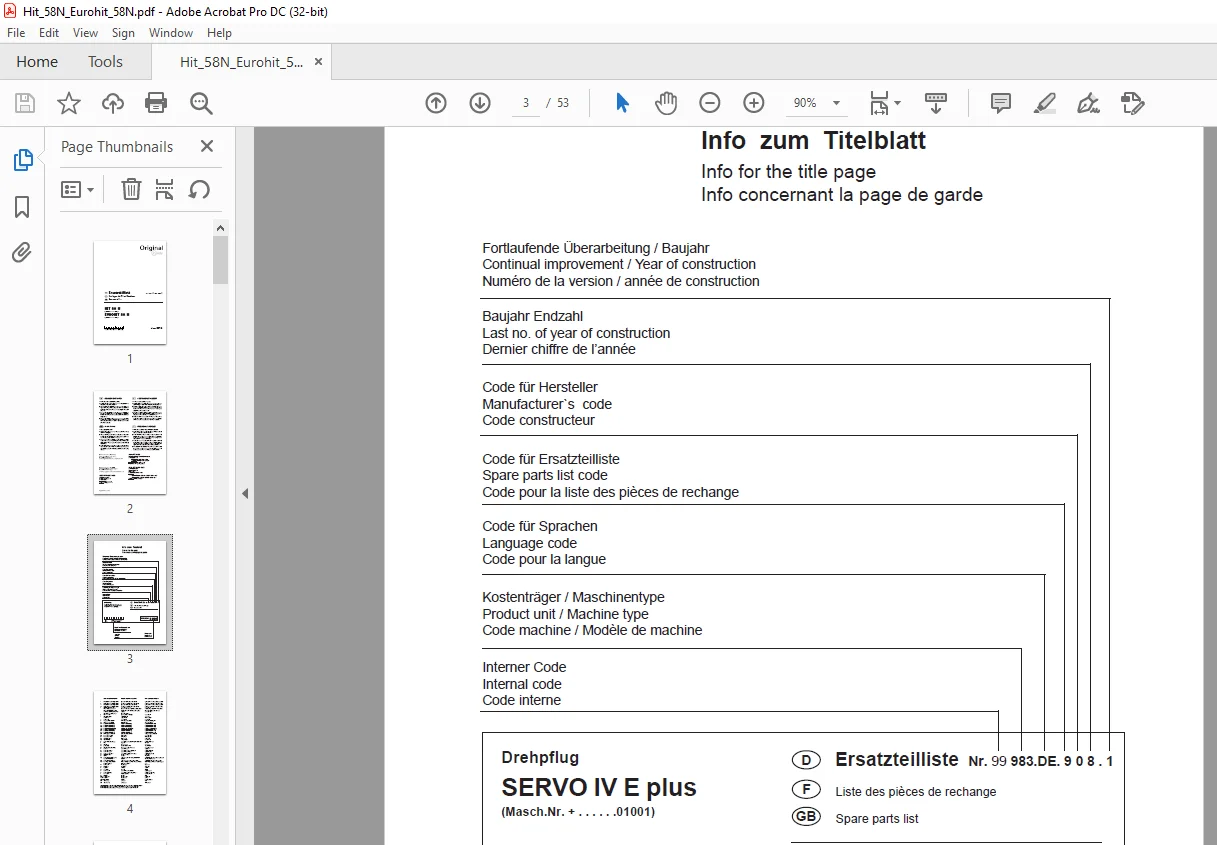The width and height of the screenshot is (1217, 845).
Task: Close the Page Thumbnails panel
Action: 207,146
